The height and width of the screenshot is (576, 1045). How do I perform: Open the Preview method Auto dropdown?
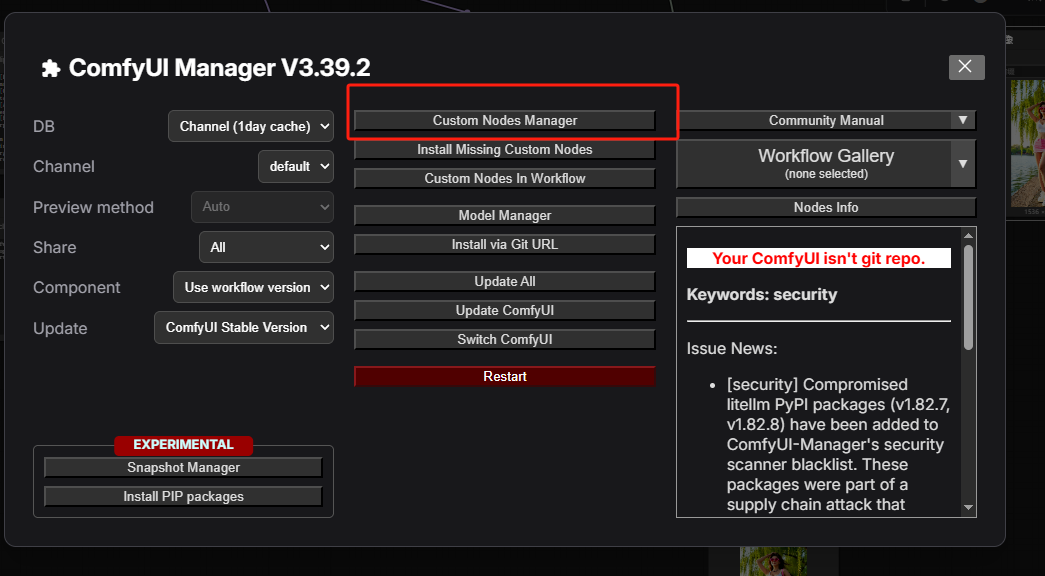[263, 207]
